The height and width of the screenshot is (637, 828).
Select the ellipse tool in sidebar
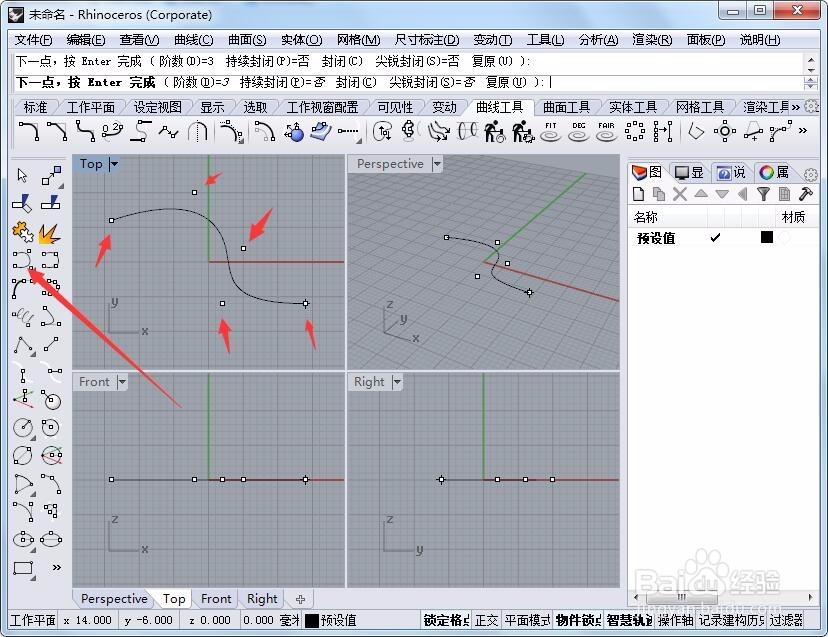[x=23, y=539]
